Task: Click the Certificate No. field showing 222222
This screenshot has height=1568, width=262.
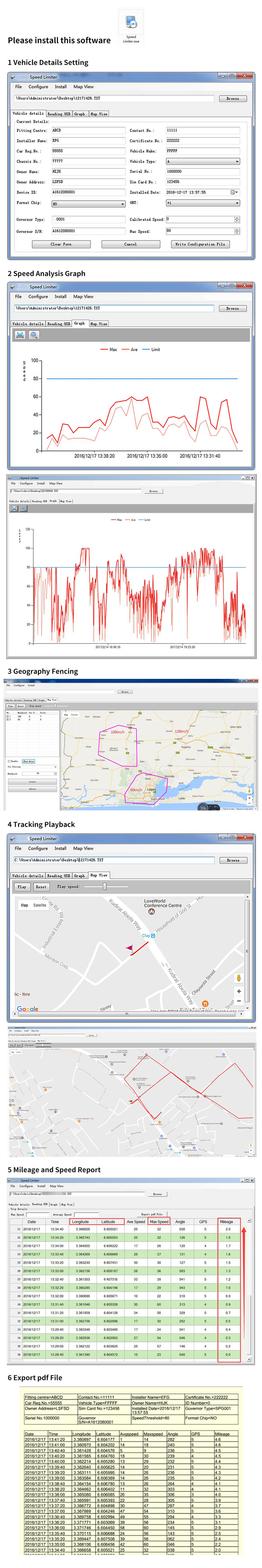Action: point(203,141)
